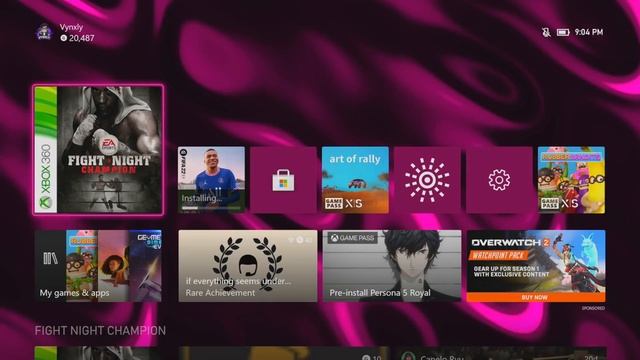
Task: Open the sunburst target icon tile
Action: point(427,180)
